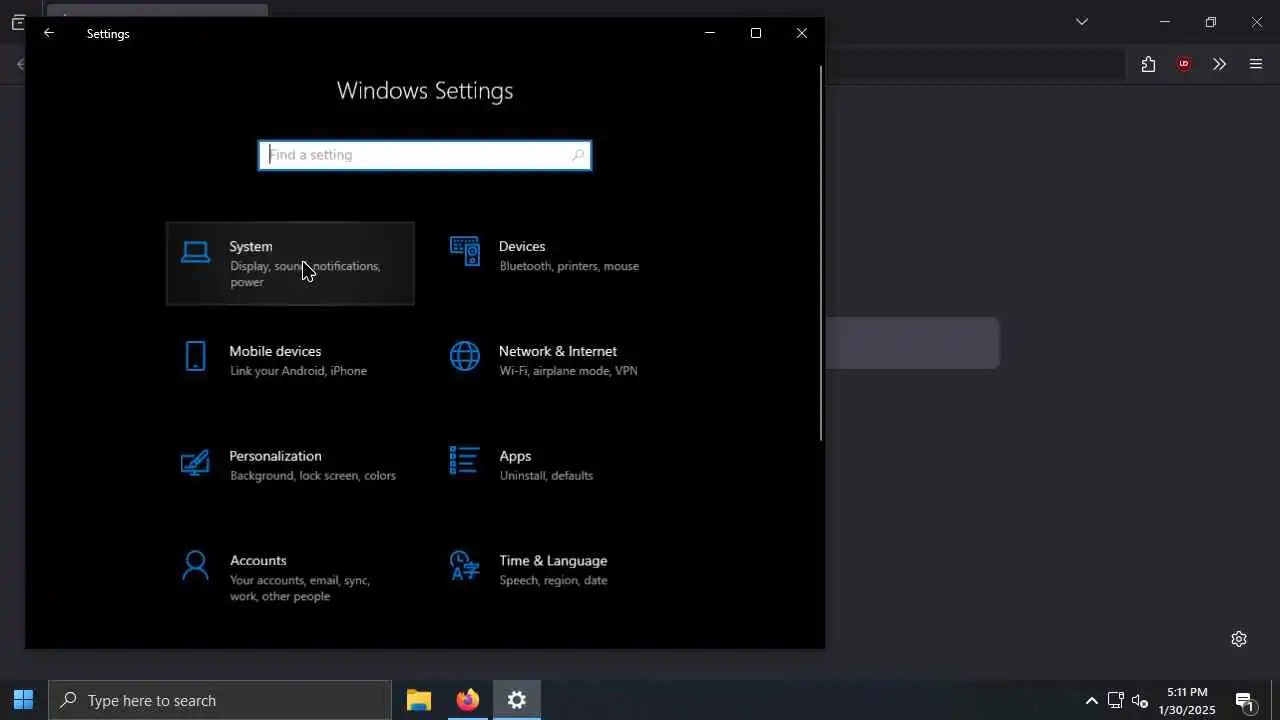1280x720 pixels.
Task: Click 'Speech, region, date' description
Action: (x=553, y=581)
